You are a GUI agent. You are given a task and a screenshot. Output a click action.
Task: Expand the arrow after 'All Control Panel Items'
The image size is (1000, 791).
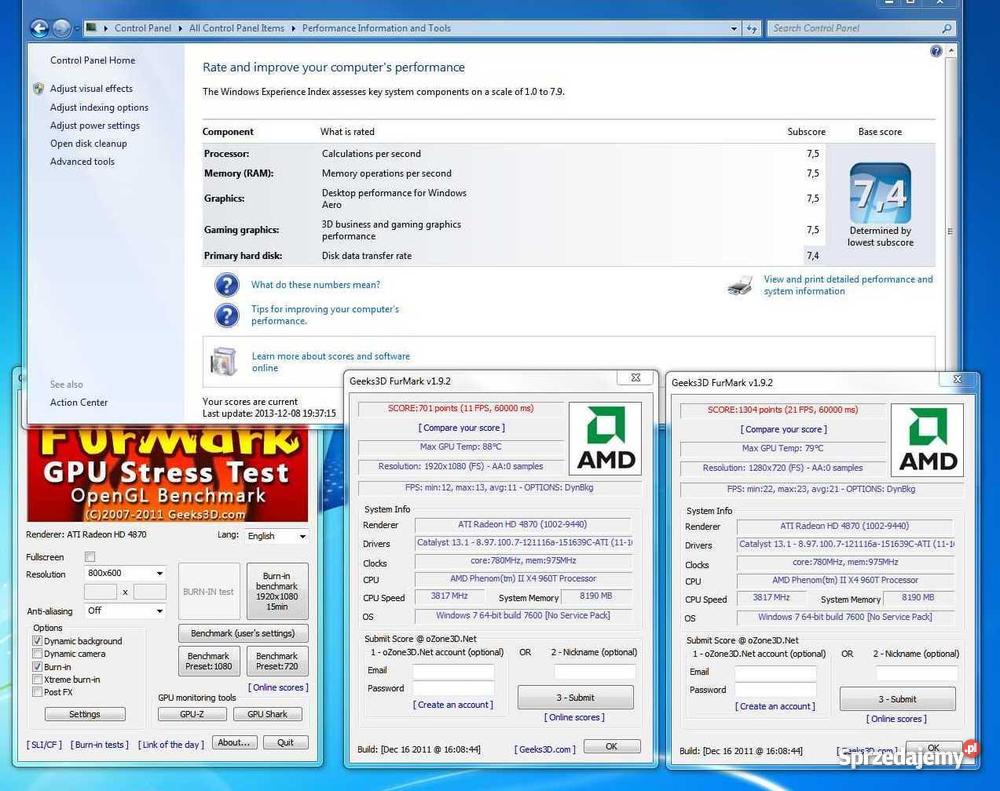[293, 28]
